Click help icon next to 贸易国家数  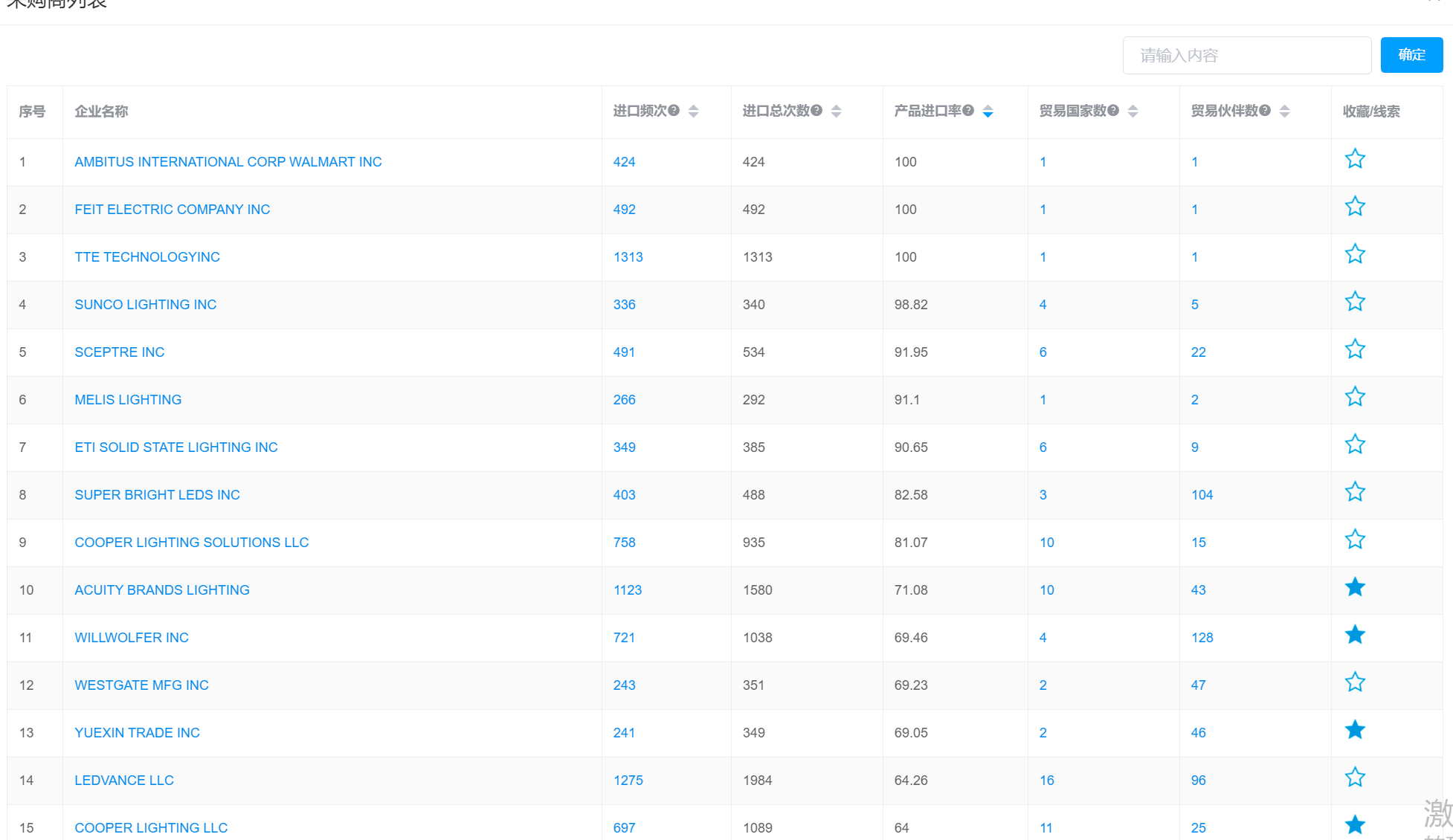pyautogui.click(x=1113, y=111)
